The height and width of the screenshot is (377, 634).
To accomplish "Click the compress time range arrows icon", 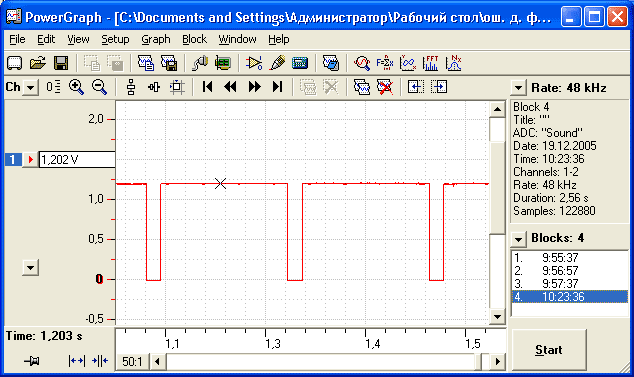I will pyautogui.click(x=100, y=361).
